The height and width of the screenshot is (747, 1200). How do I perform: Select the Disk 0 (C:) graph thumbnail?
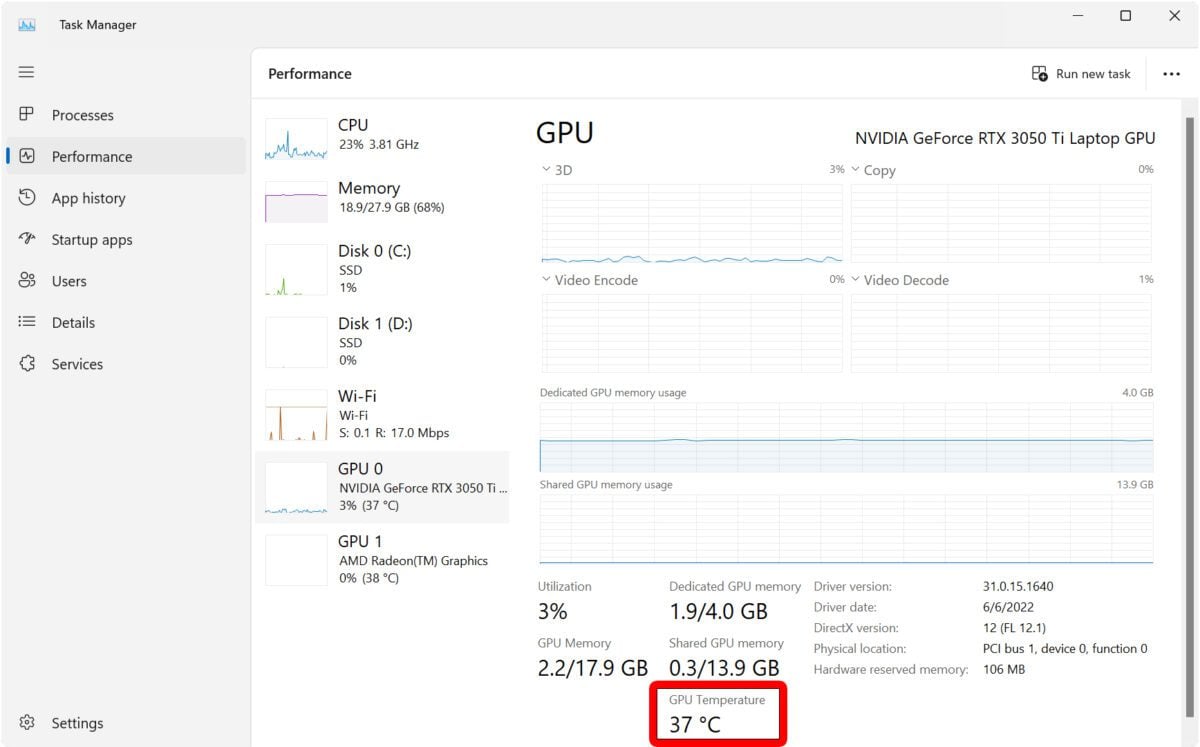tap(296, 270)
